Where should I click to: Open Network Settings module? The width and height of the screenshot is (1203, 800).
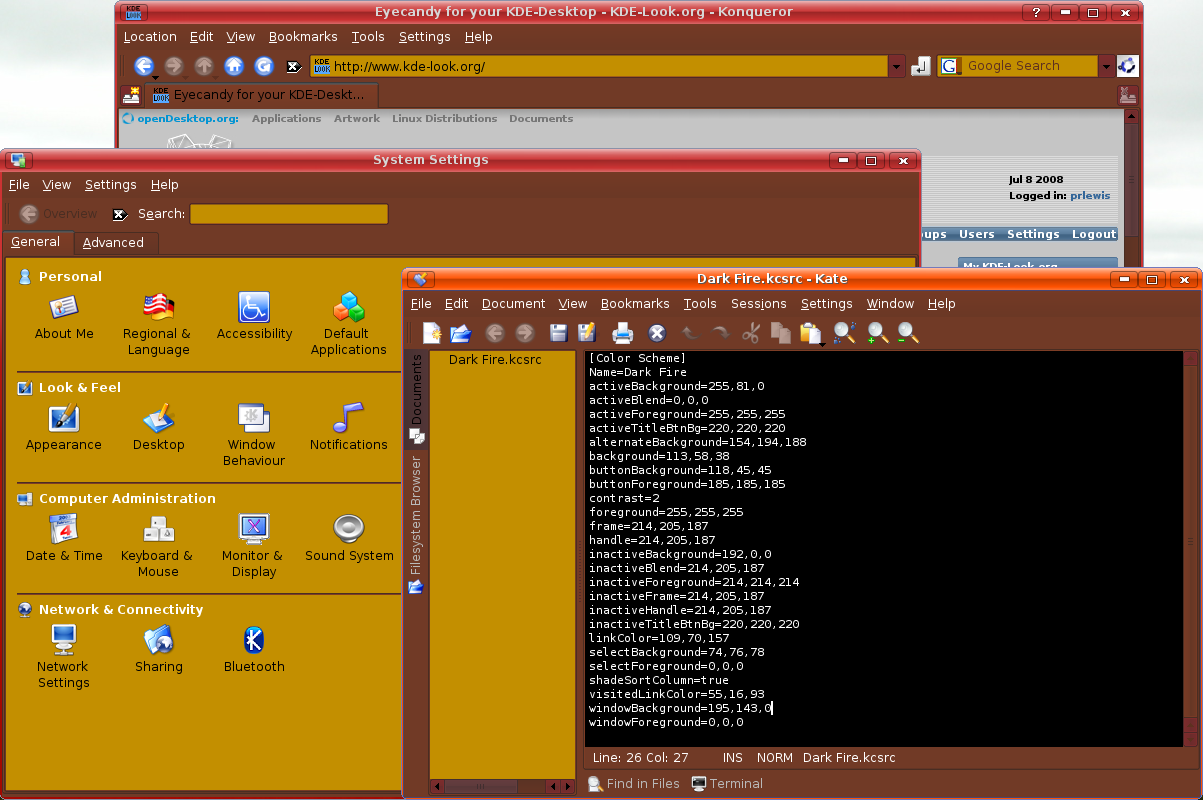coord(64,658)
